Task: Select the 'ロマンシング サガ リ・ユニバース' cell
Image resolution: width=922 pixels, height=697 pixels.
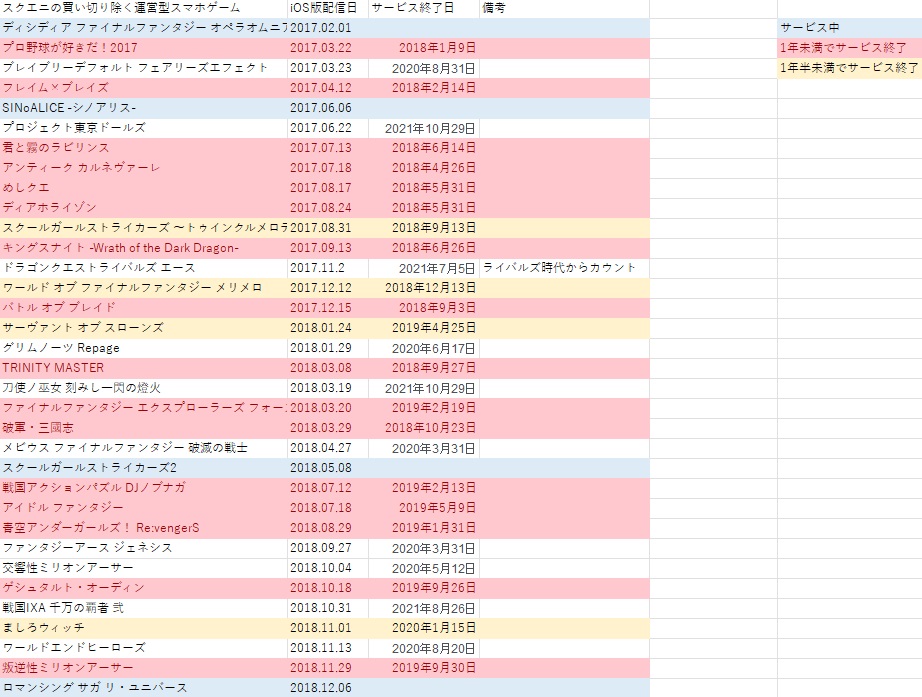Action: pos(144,688)
